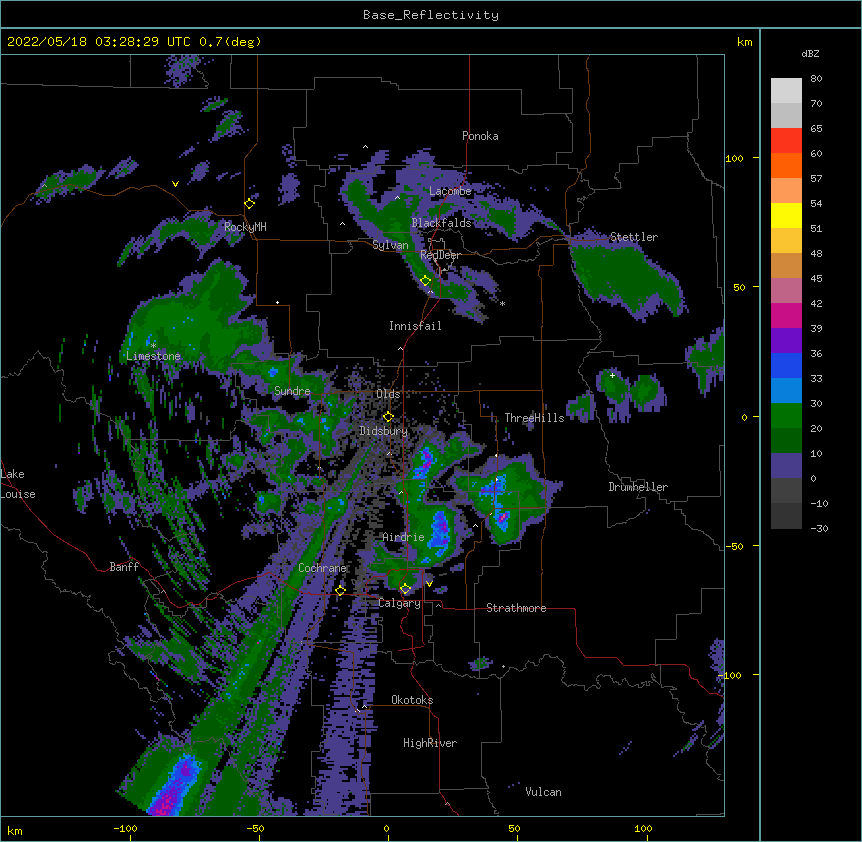The image size is (862, 842).
Task: Click the -50 tick on the bottom axis
Action: (255, 828)
